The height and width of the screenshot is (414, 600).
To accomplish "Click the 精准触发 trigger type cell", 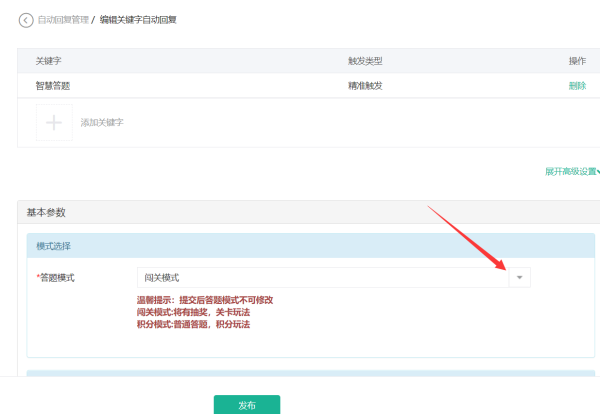I will [x=365, y=86].
